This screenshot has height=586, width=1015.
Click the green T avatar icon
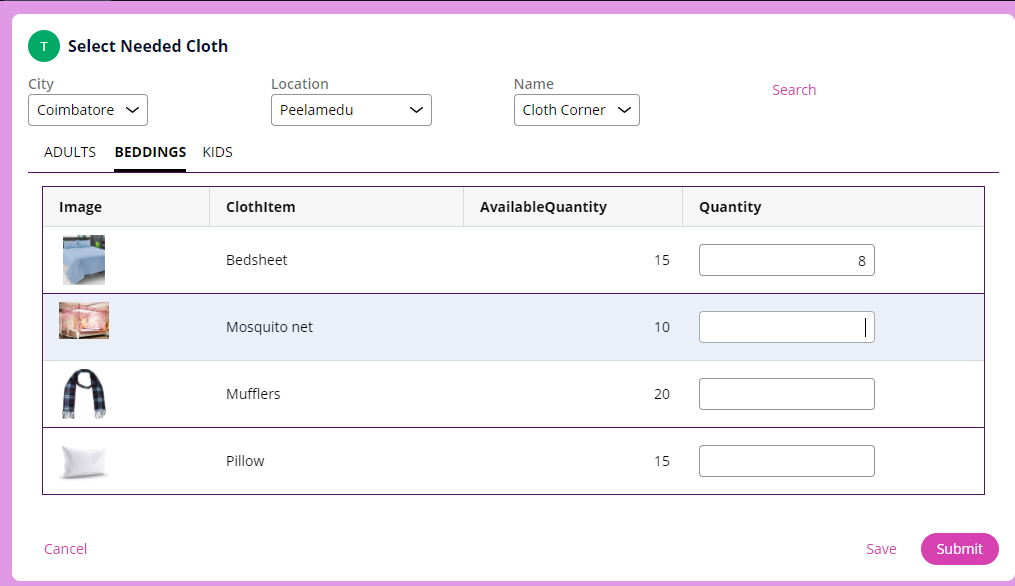pos(44,46)
